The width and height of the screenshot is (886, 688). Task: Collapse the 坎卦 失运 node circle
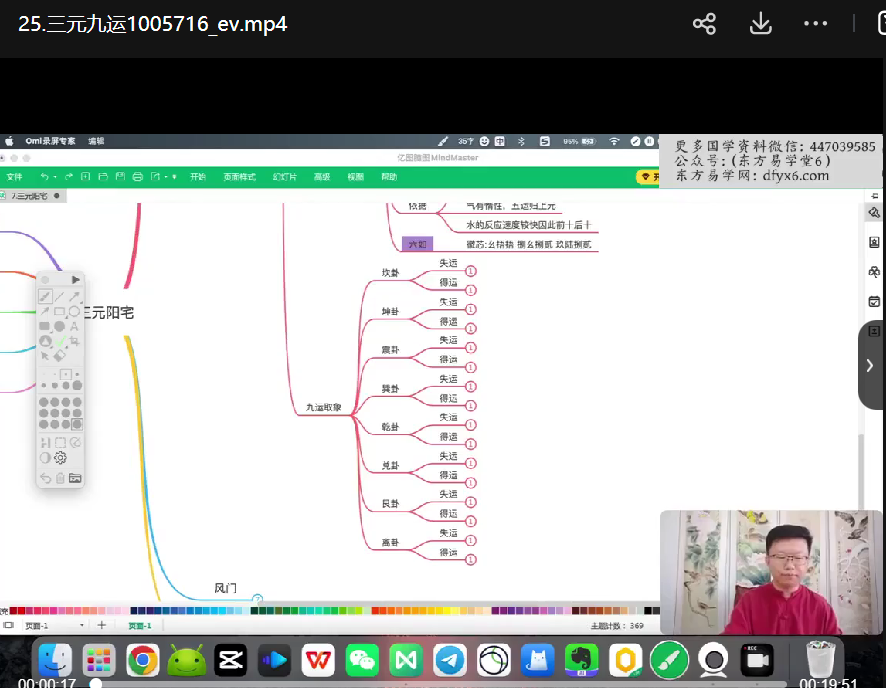471,270
